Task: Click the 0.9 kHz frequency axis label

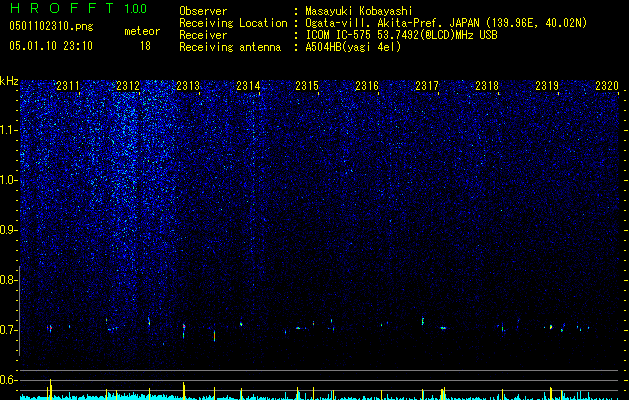Action: [x=8, y=230]
